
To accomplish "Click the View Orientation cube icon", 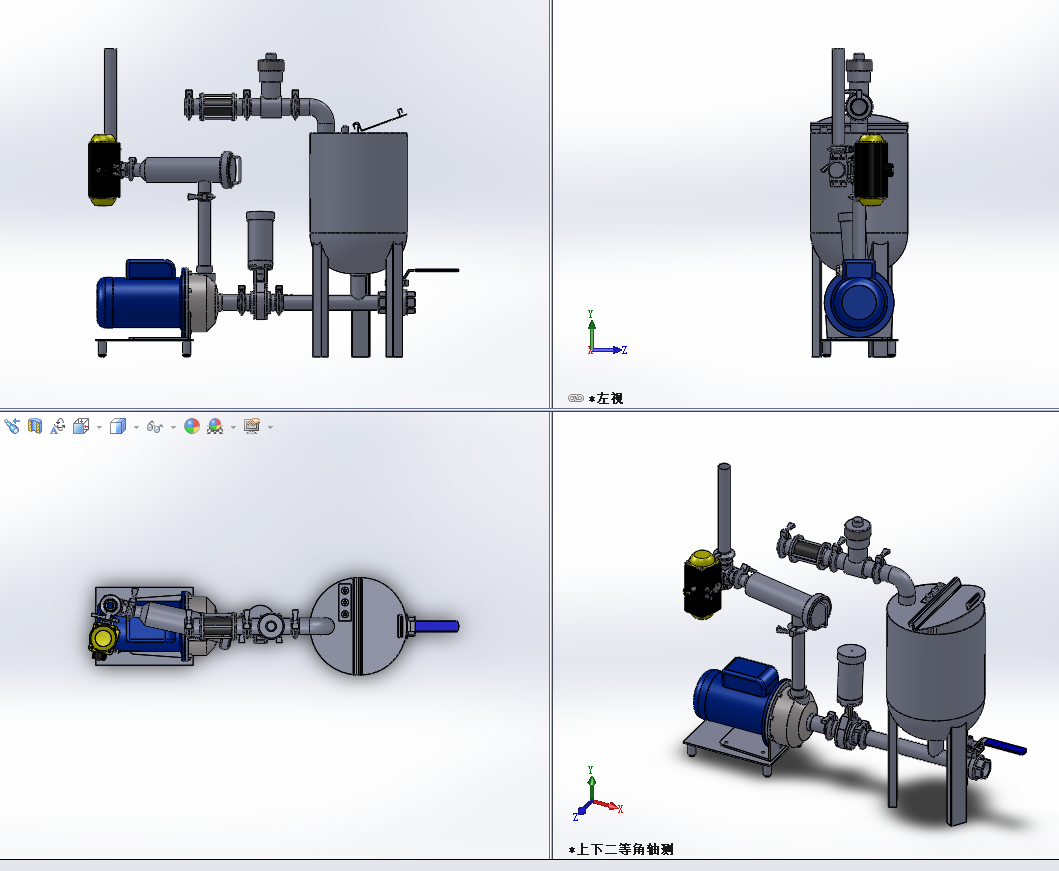I will (x=81, y=426).
